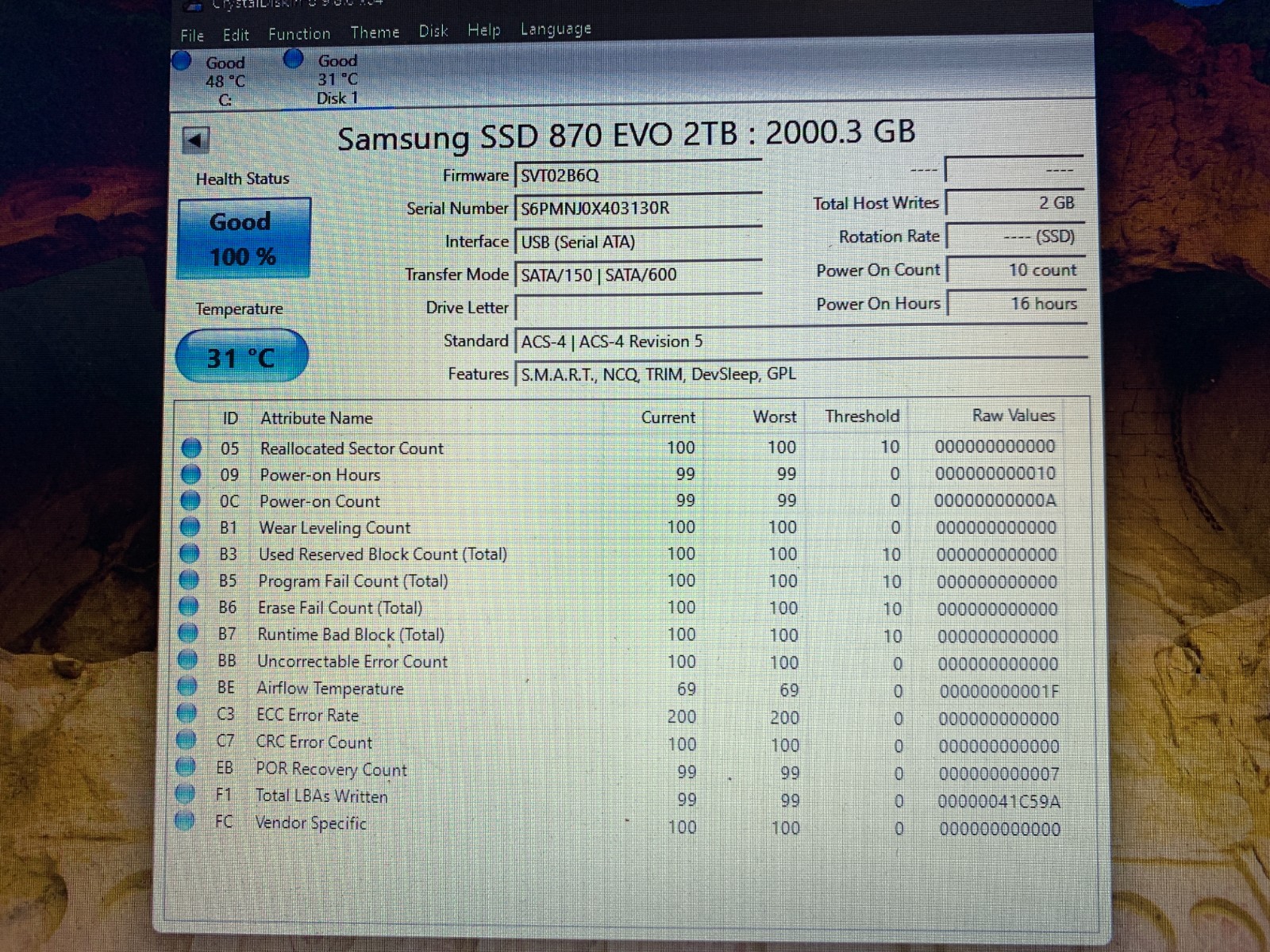Click the 31 °C temperature button
1270x952 pixels.
[x=241, y=357]
